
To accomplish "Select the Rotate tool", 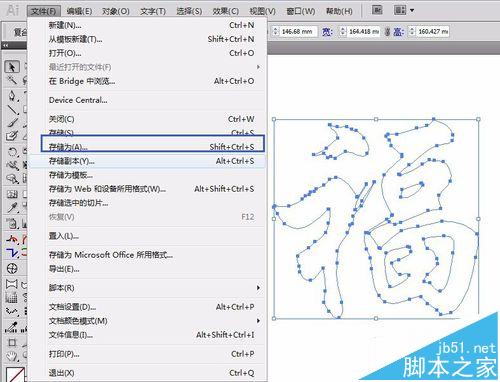I will click(12, 152).
